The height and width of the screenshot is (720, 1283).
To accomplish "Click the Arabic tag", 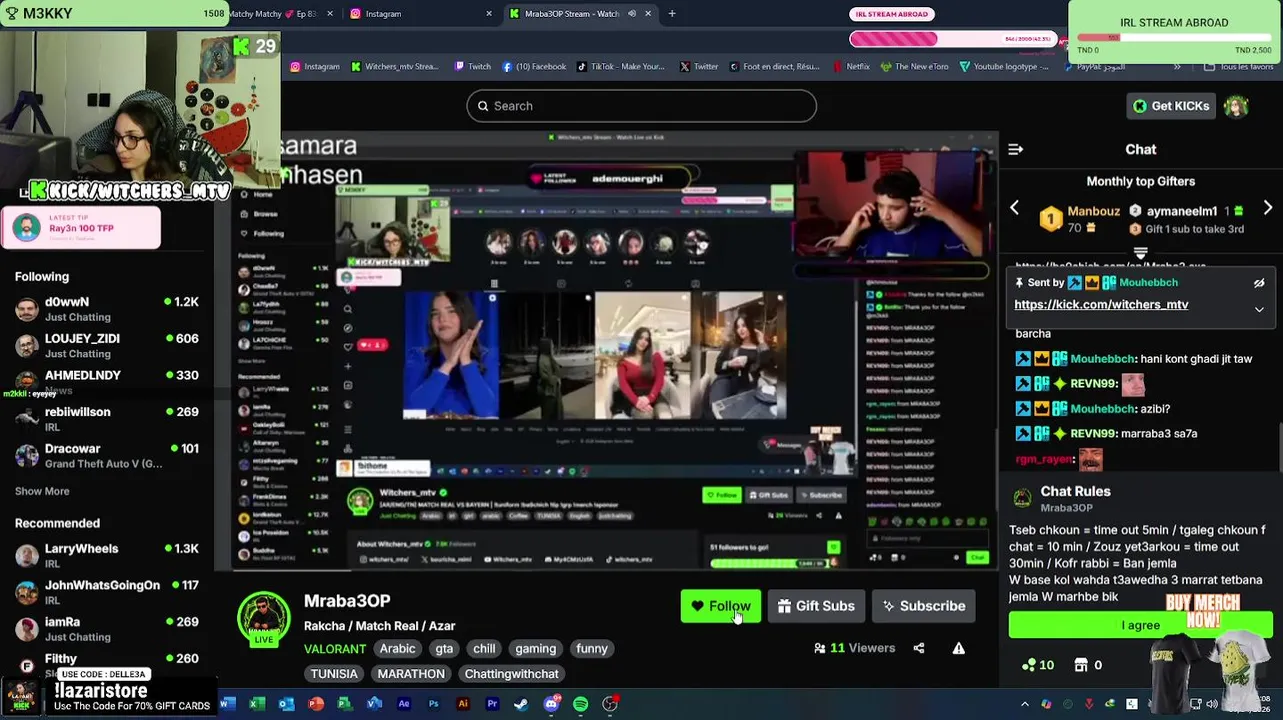I will click(x=397, y=649).
